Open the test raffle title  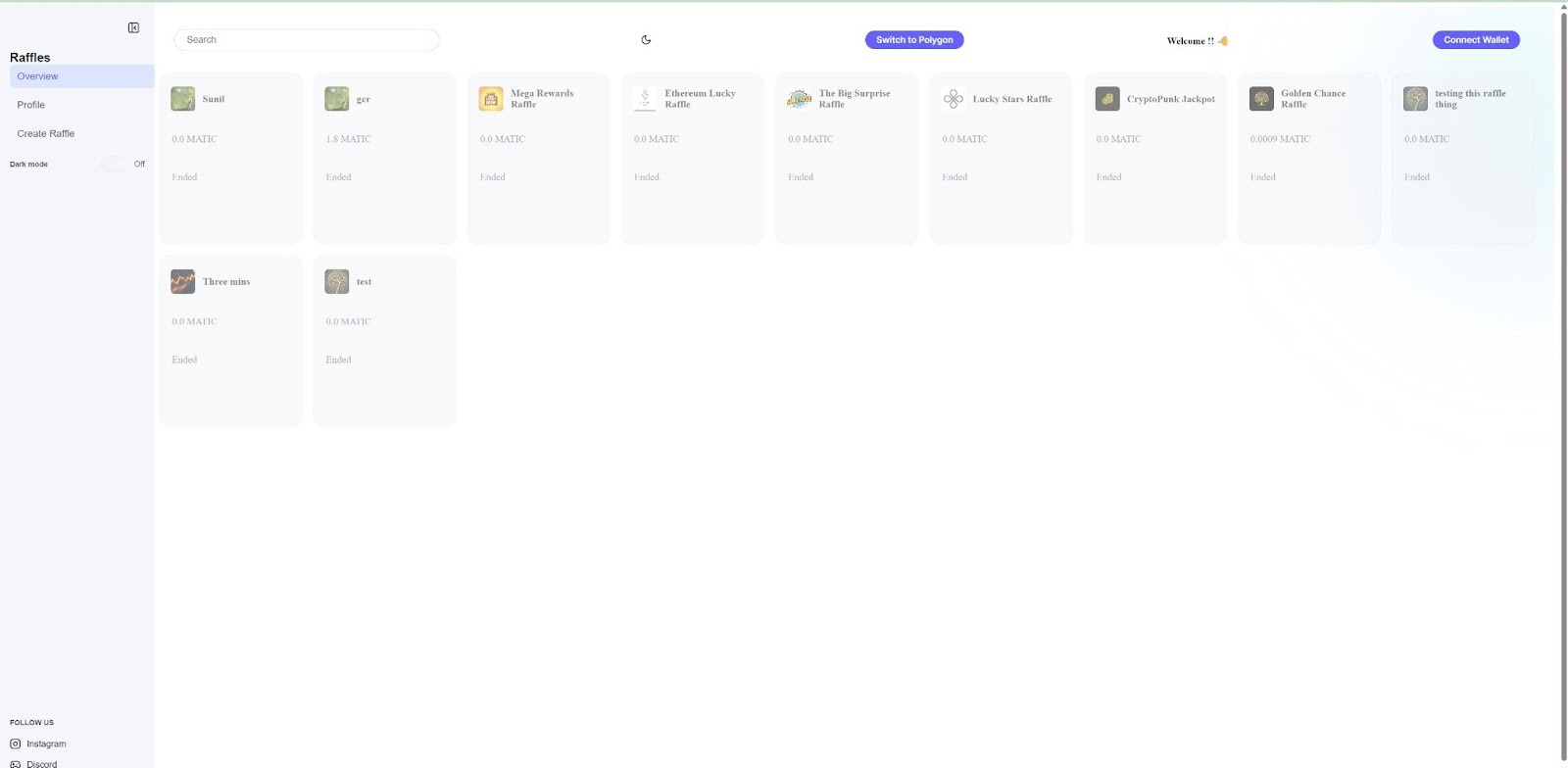tap(364, 281)
